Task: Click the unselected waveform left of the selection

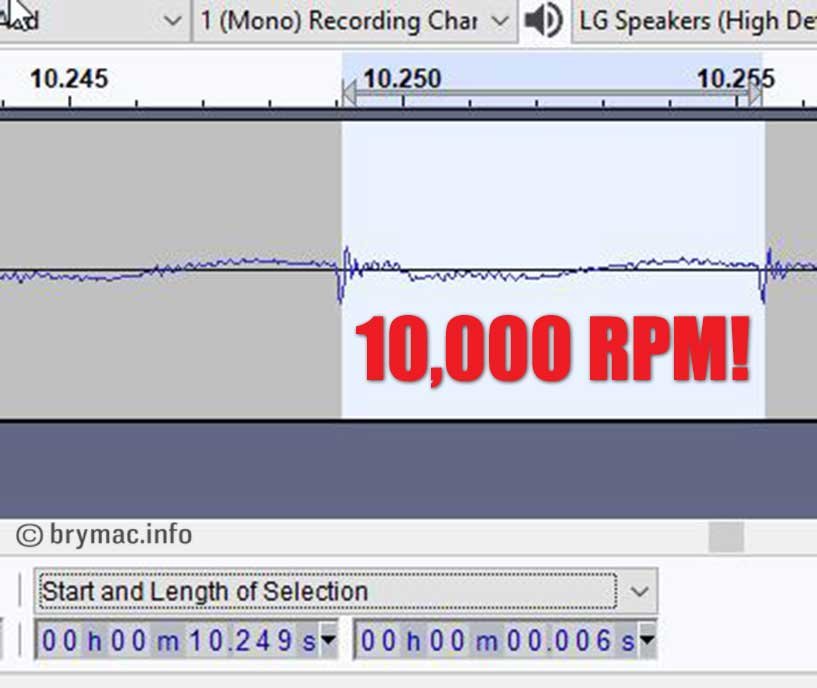Action: click(170, 270)
